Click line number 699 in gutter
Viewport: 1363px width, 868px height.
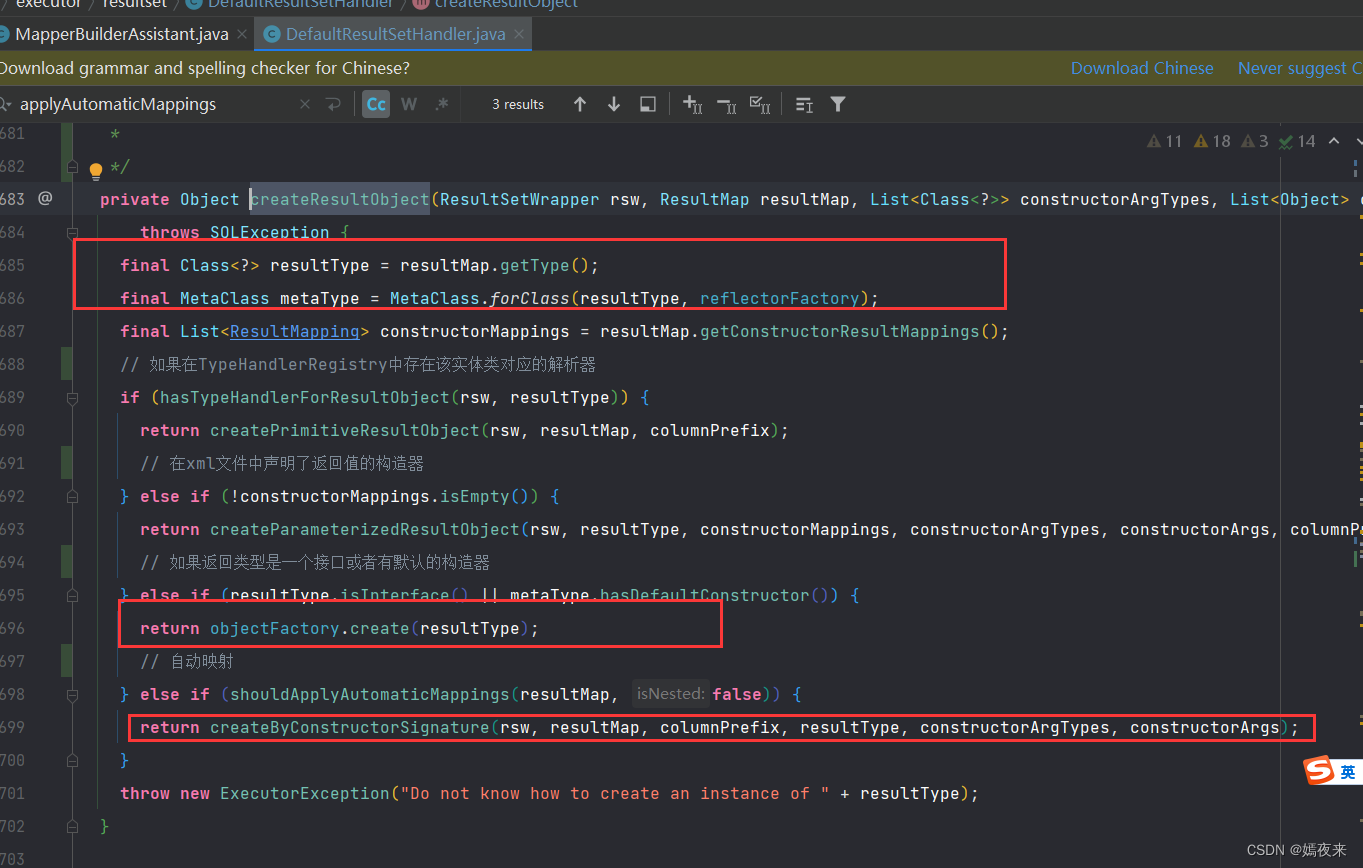pos(12,727)
